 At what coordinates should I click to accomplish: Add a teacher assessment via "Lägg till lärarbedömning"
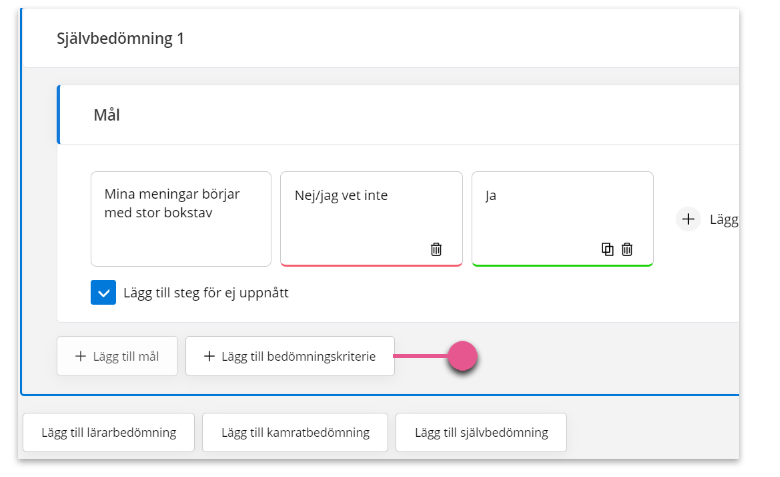coord(108,433)
